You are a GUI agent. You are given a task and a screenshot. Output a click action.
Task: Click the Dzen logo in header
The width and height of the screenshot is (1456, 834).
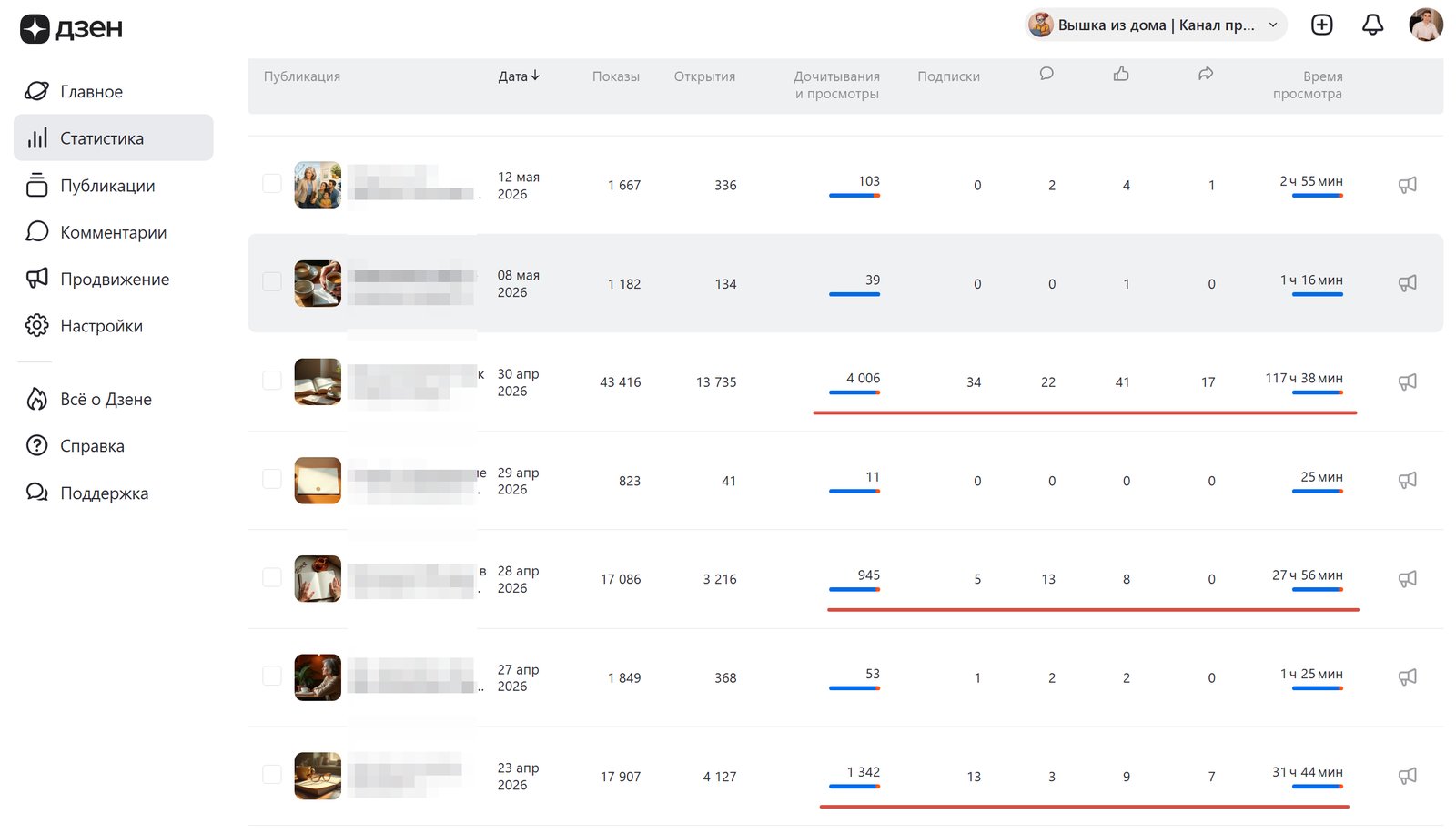71,29
